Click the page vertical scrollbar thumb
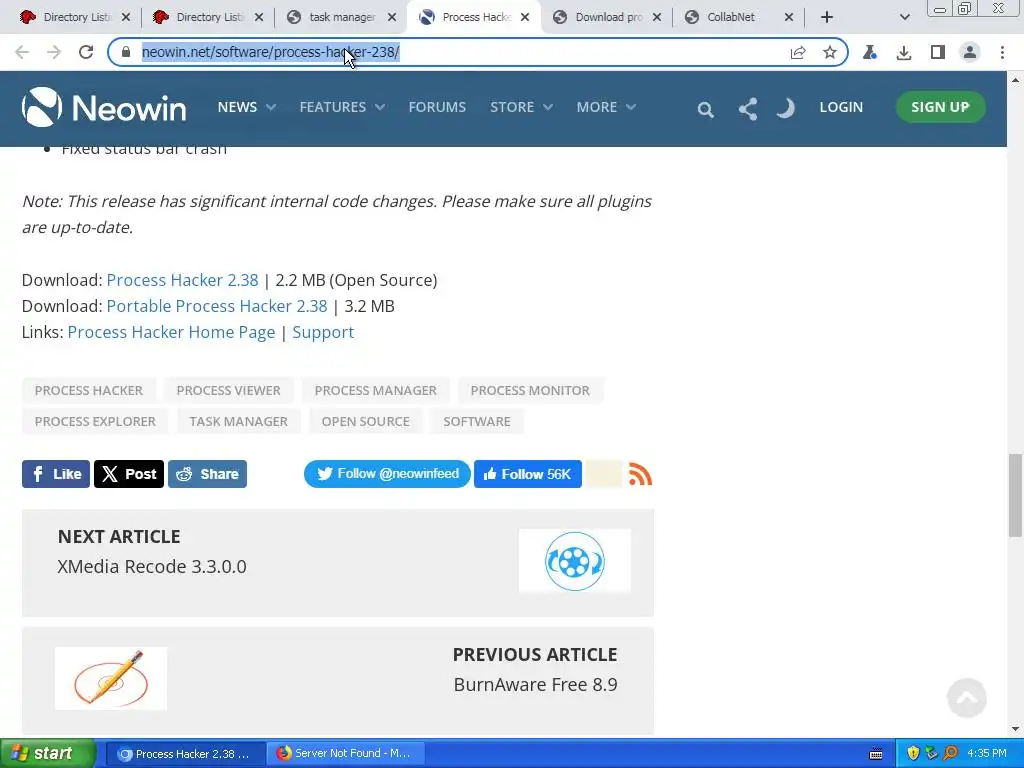The width and height of the screenshot is (1024, 768). tap(1015, 494)
